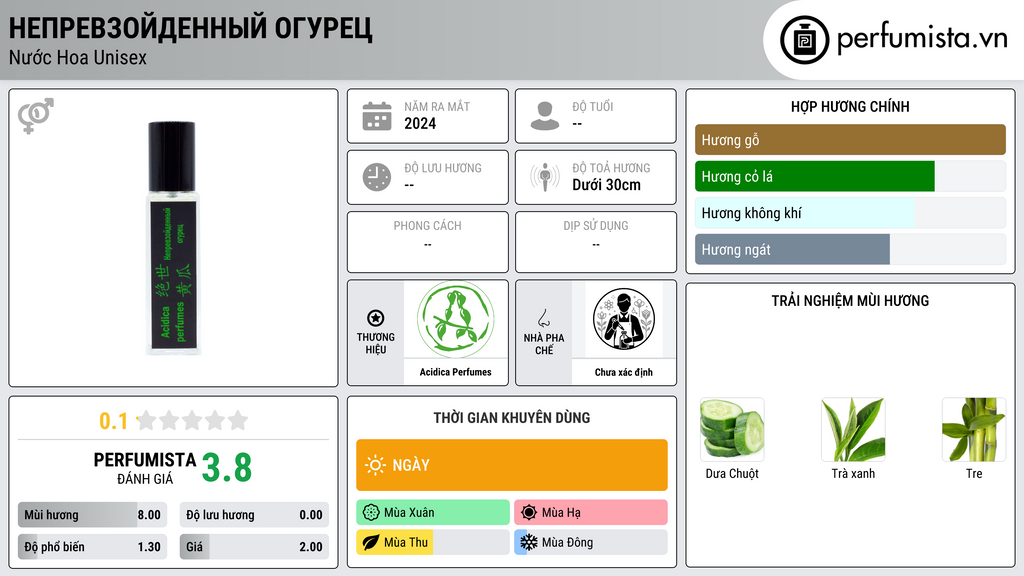Click the Phong cách card
The width and height of the screenshot is (1024, 576).
point(428,242)
